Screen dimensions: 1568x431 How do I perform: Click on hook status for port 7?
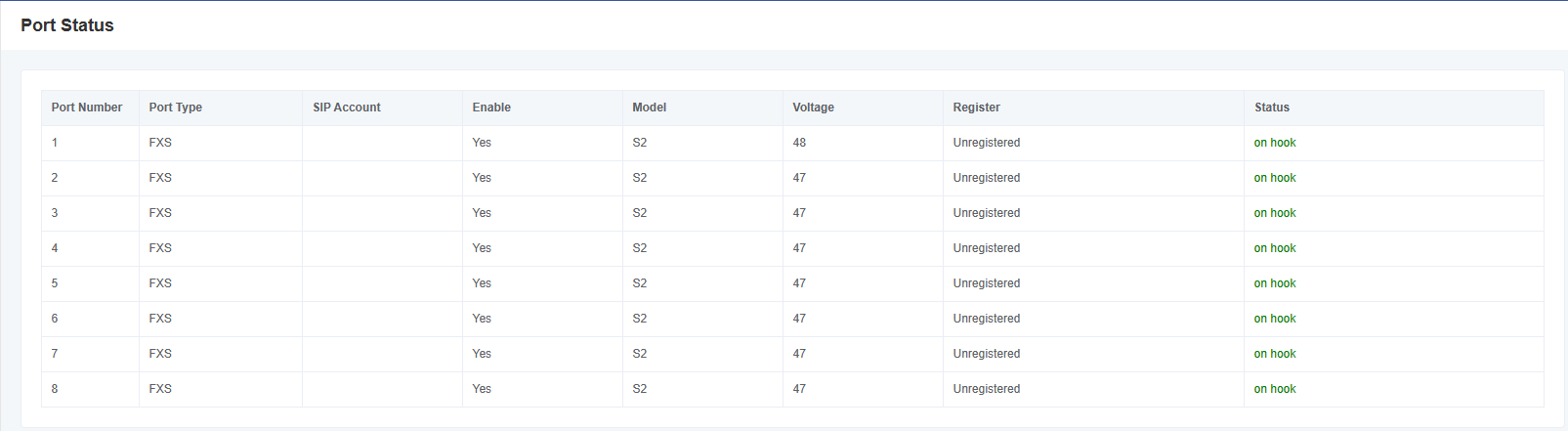[1275, 354]
